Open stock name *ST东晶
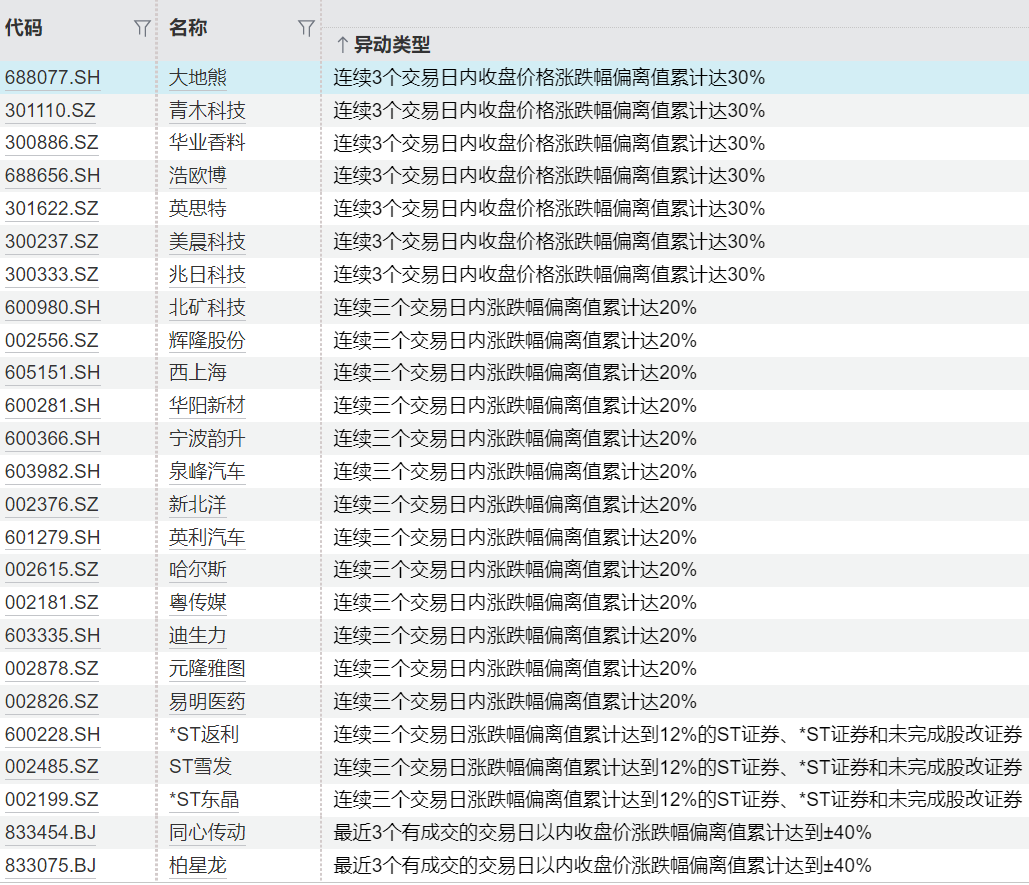1029x885 pixels. tap(203, 800)
